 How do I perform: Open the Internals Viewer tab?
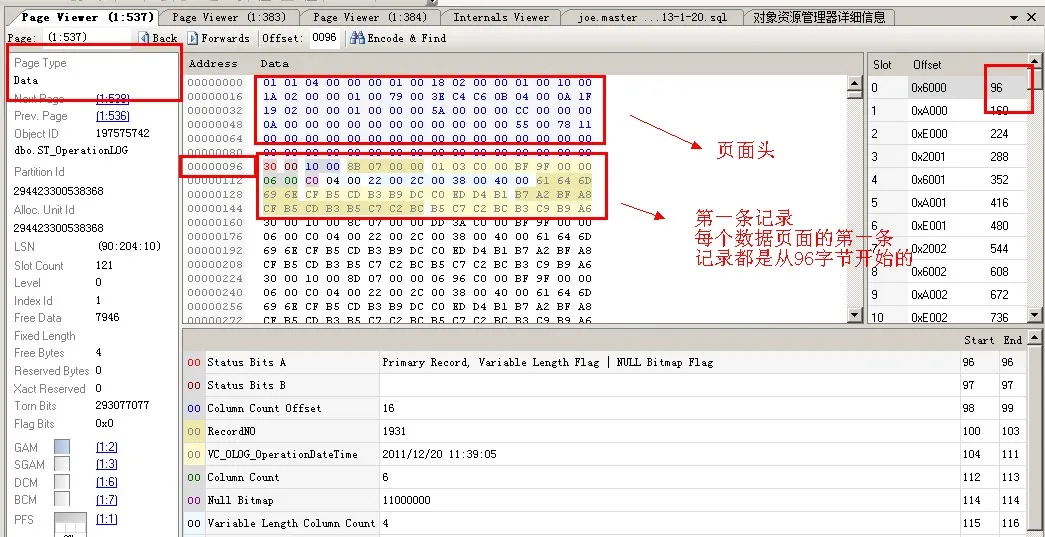(501, 17)
